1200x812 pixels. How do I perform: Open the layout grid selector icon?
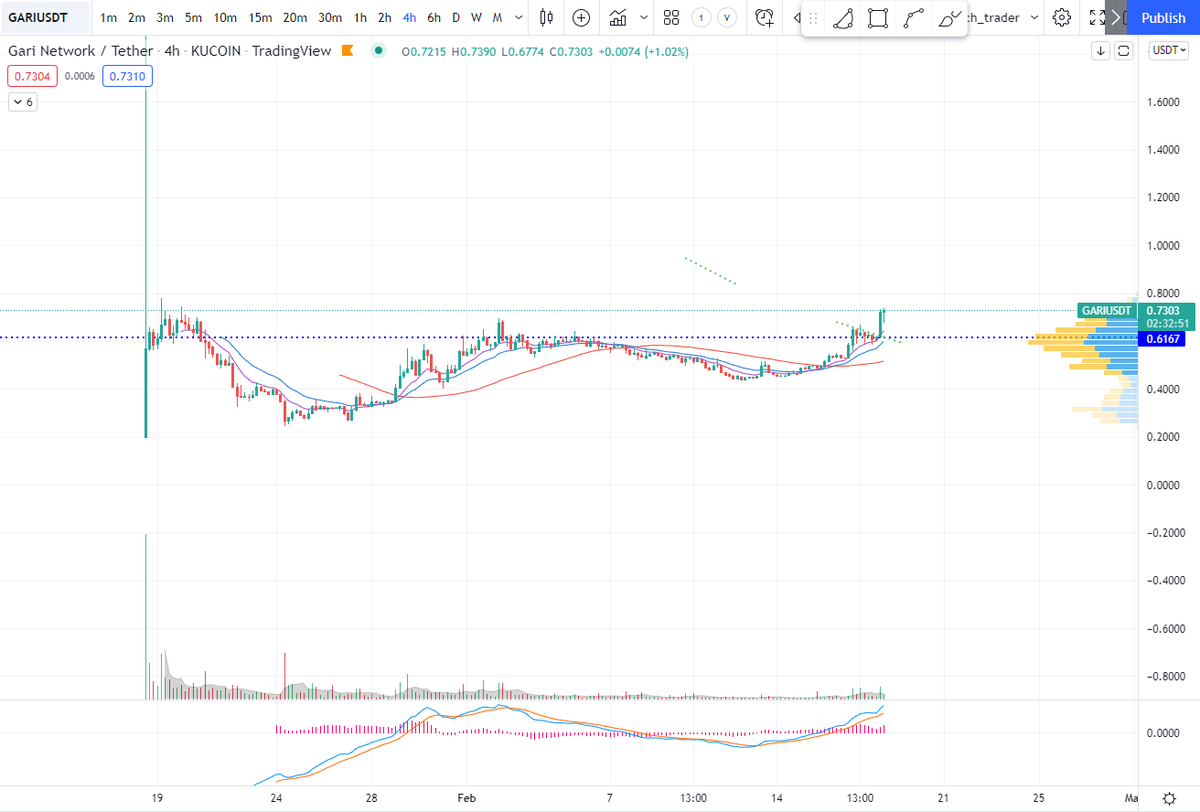(x=672, y=17)
